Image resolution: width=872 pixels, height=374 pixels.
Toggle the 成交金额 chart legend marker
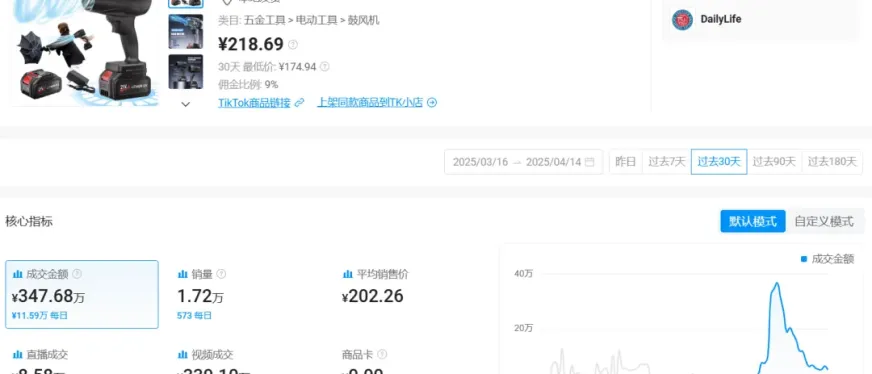[x=804, y=259]
